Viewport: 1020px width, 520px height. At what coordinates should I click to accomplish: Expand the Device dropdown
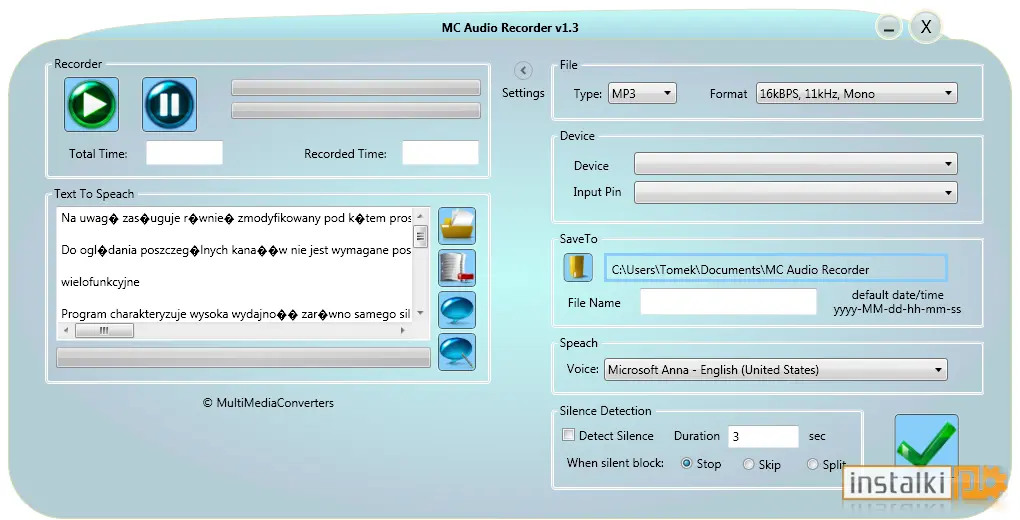pos(796,163)
